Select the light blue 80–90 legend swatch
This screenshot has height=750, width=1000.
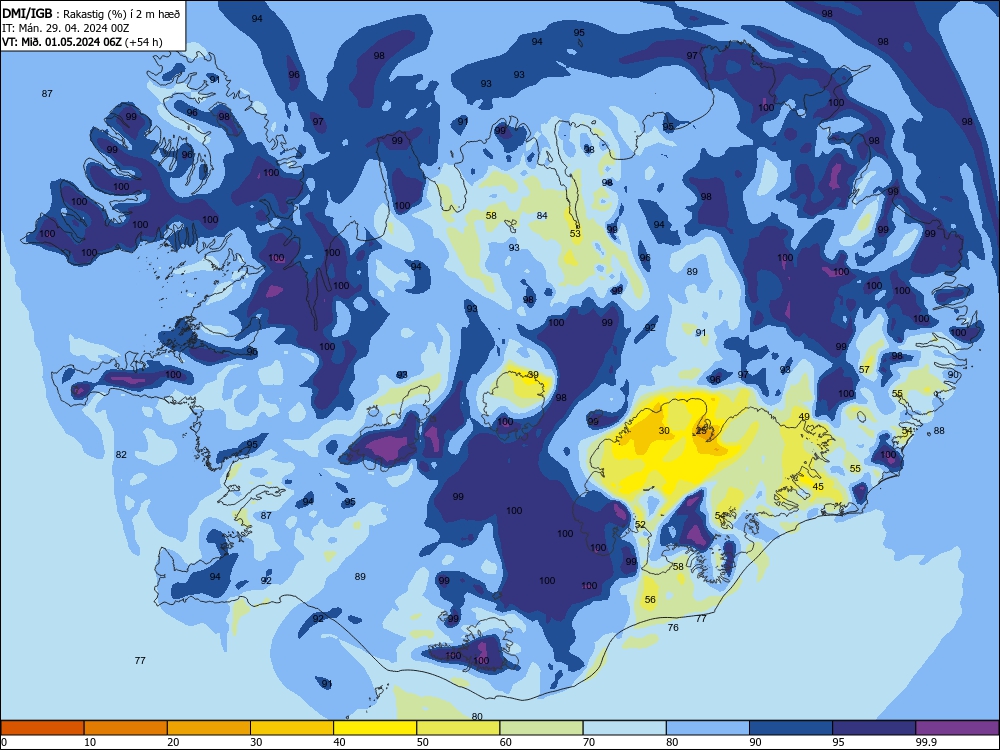coord(708,728)
